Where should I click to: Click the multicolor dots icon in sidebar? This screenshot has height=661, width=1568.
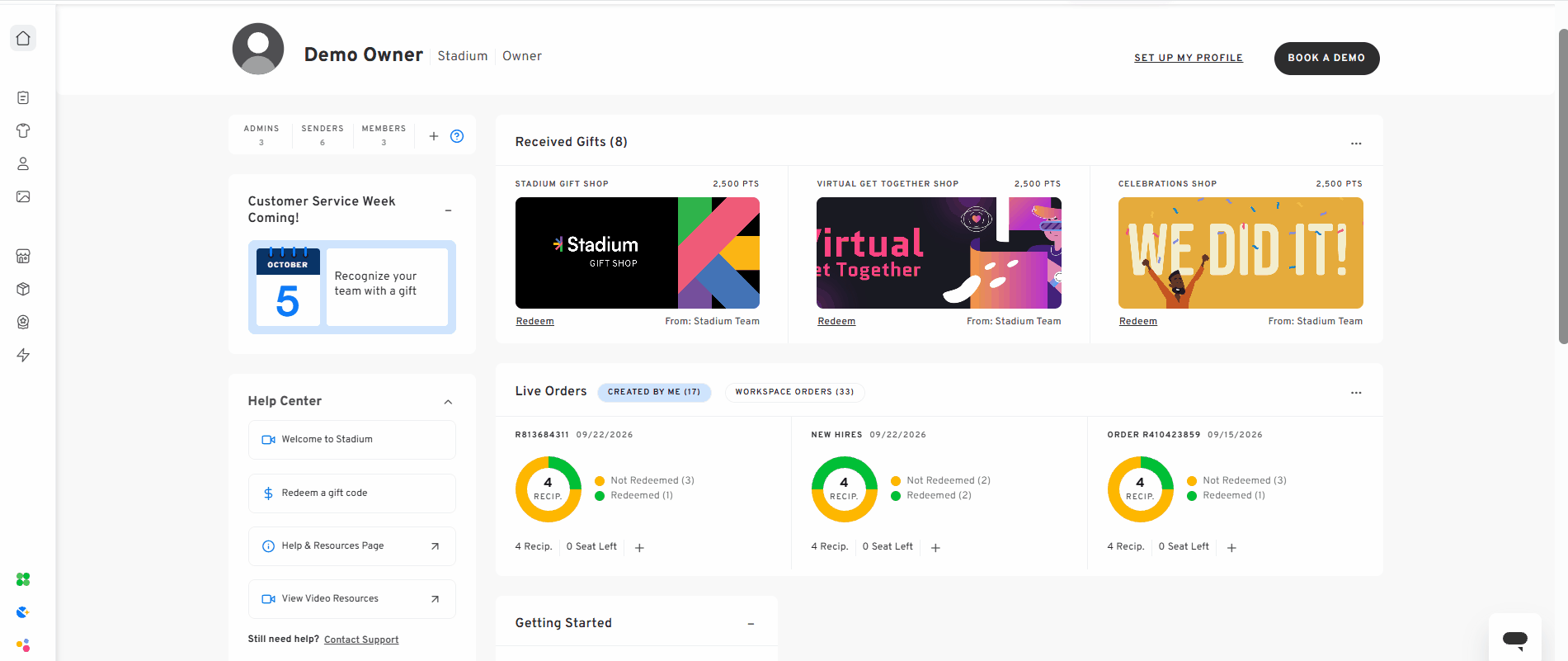tap(23, 645)
